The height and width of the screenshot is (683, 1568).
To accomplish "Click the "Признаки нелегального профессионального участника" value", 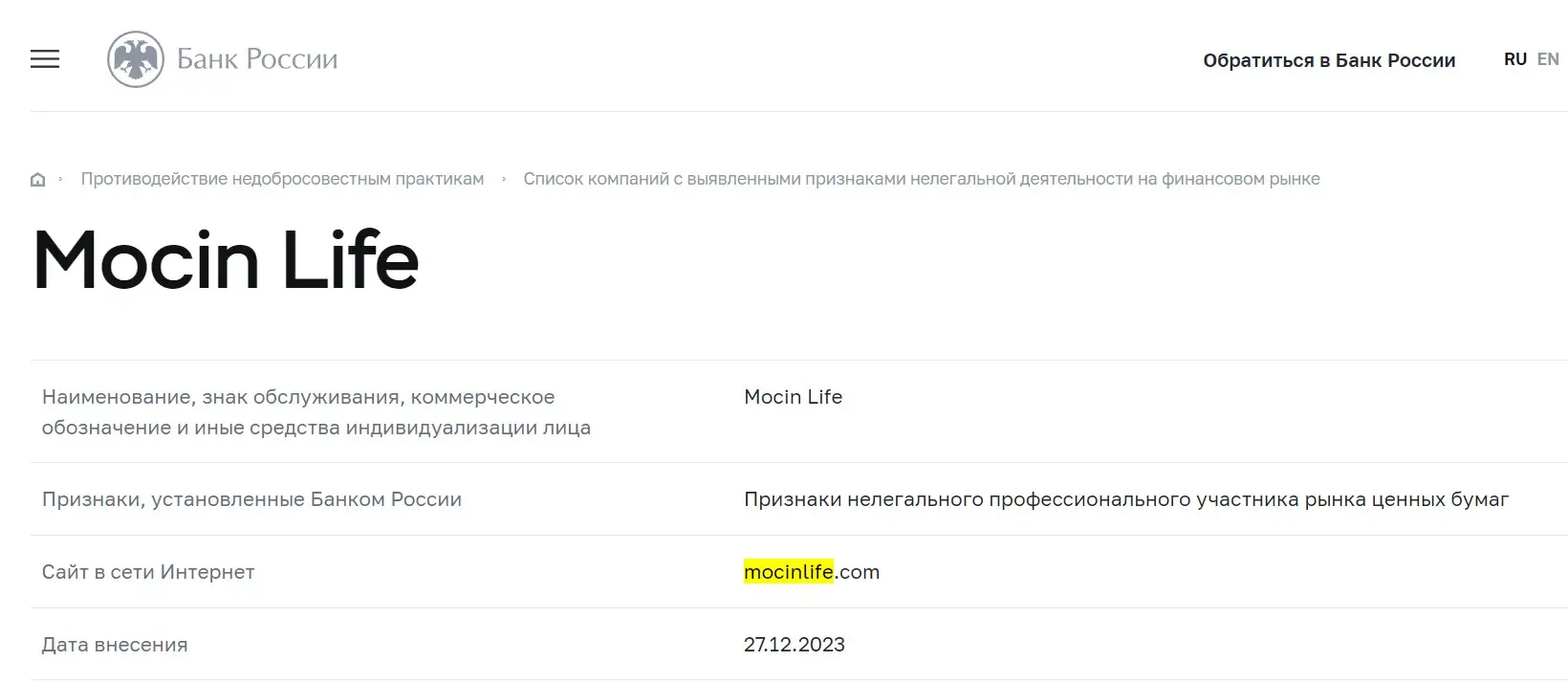I will click(1125, 499).
